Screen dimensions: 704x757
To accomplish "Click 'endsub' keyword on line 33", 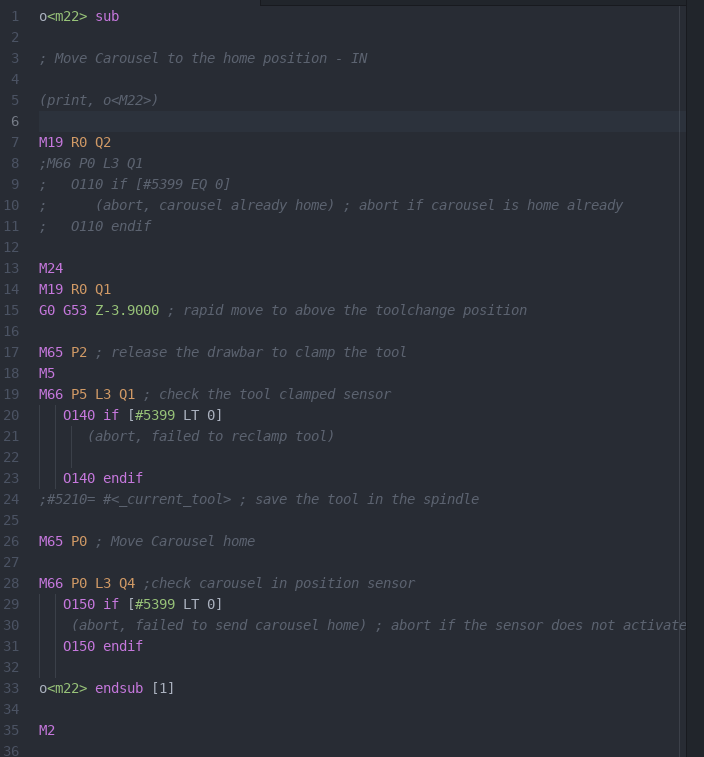I will pyautogui.click(x=119, y=688).
